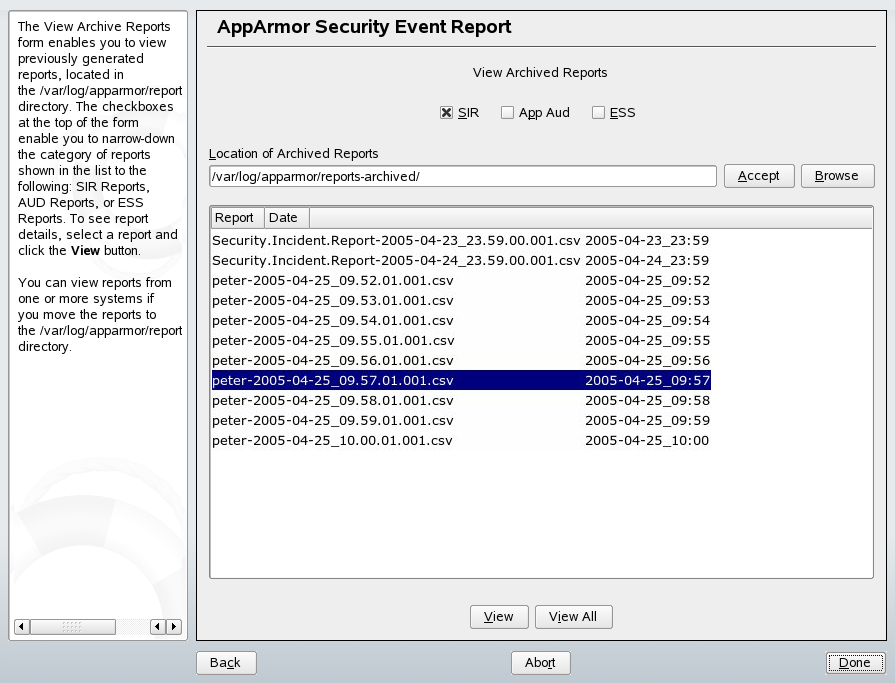This screenshot has height=683, width=895.
Task: Disable the SIR checkbox
Action: [444, 113]
